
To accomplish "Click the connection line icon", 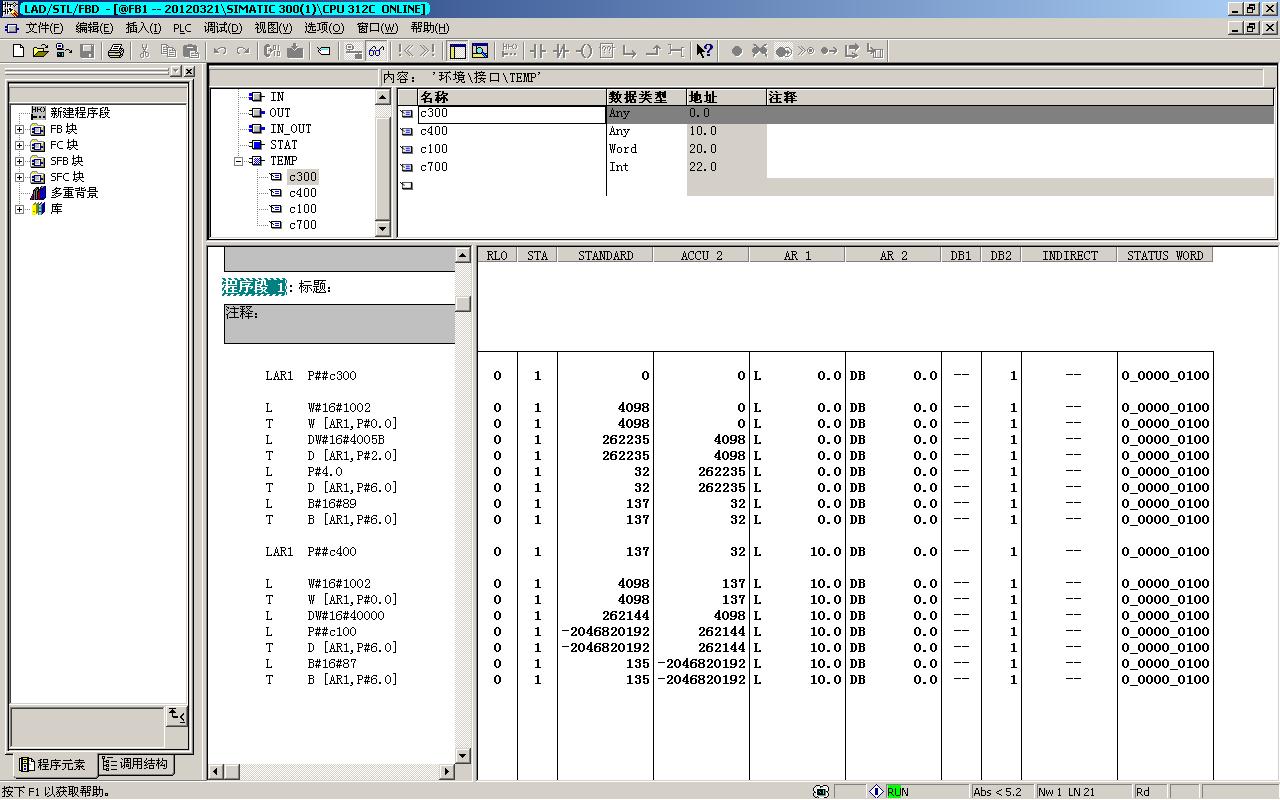I will coord(676,51).
